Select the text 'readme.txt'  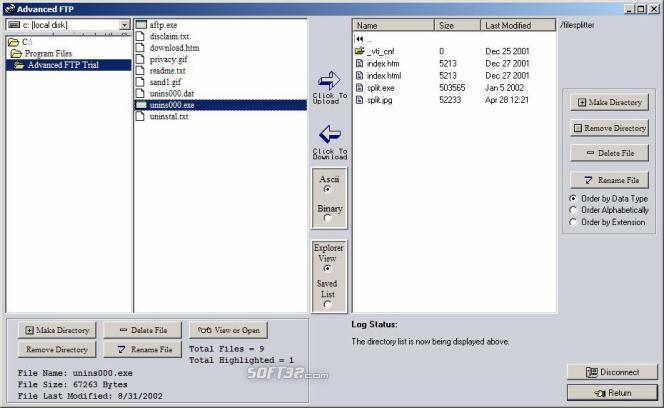point(167,71)
